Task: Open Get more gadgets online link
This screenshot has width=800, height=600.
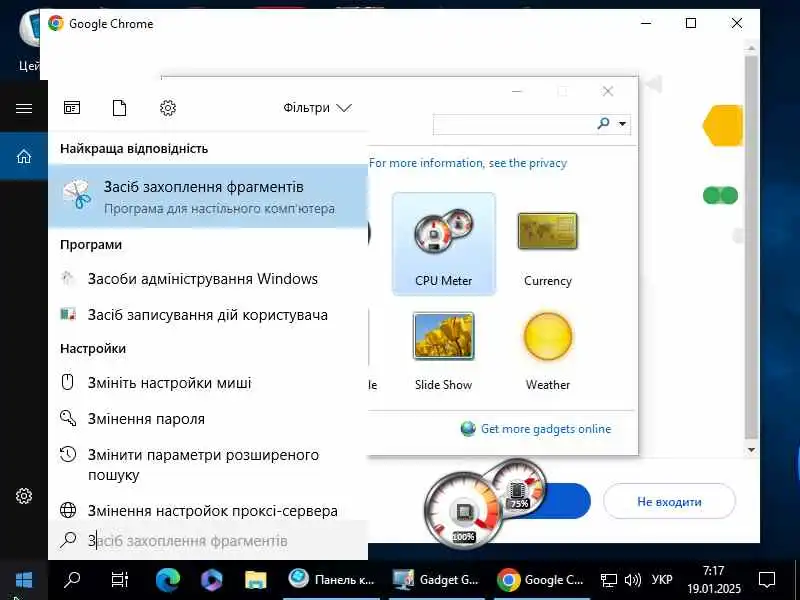Action: click(545, 429)
